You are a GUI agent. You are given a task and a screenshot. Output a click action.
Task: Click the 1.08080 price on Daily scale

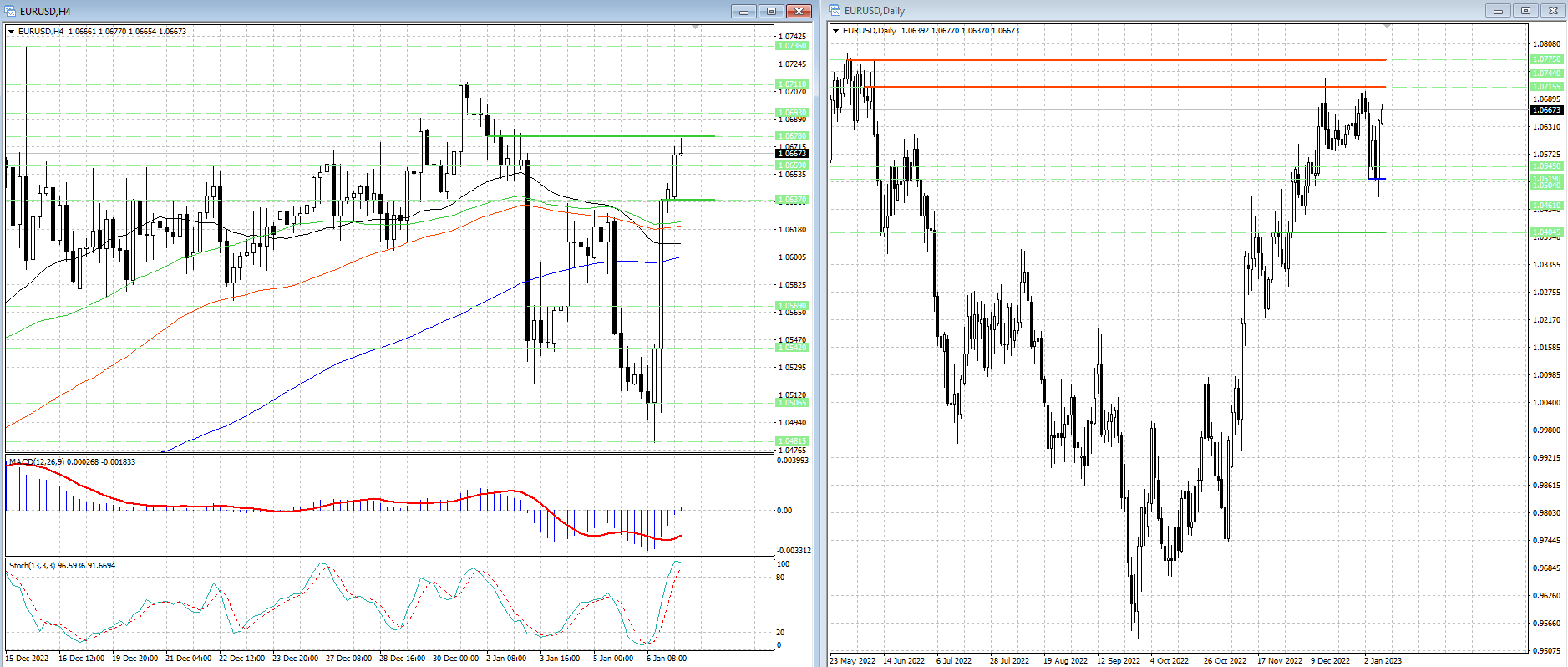[x=1546, y=44]
